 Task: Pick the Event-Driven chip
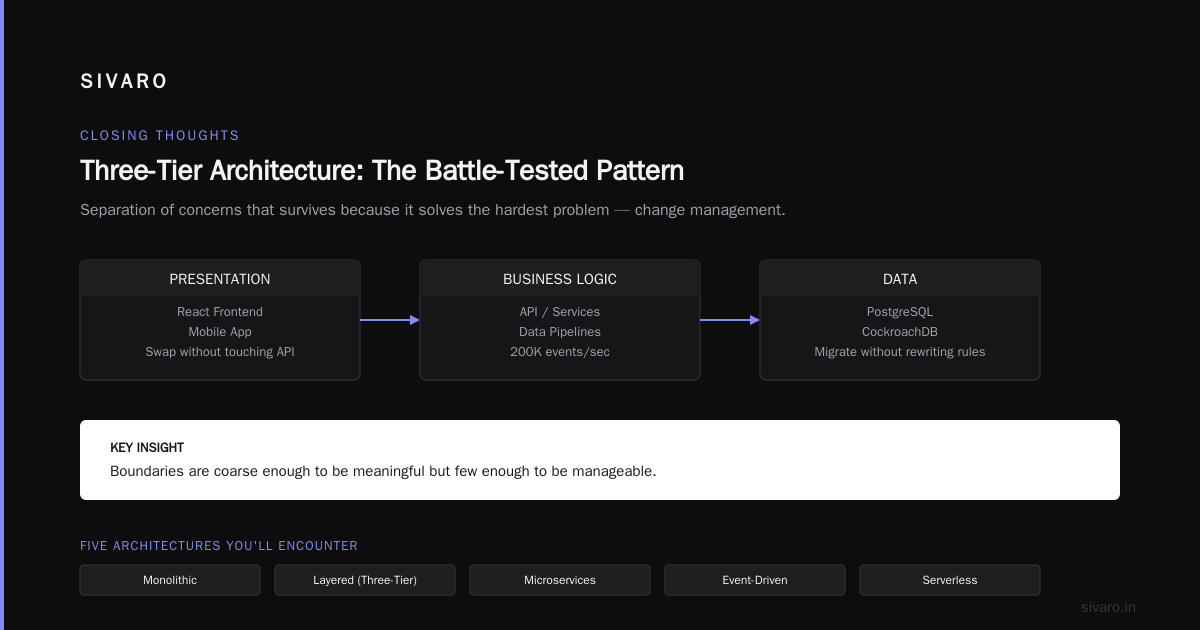[x=755, y=580]
